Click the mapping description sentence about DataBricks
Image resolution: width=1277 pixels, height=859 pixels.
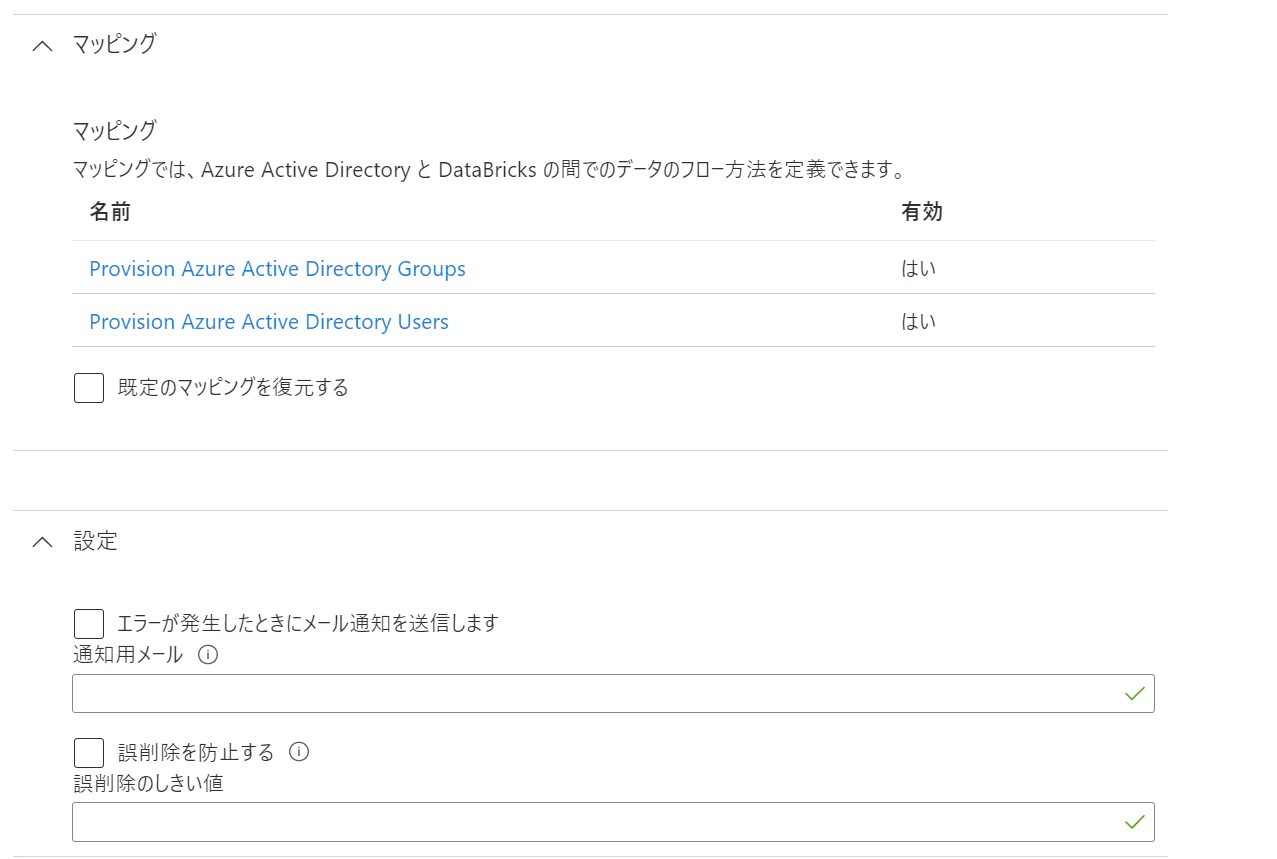coord(490,170)
